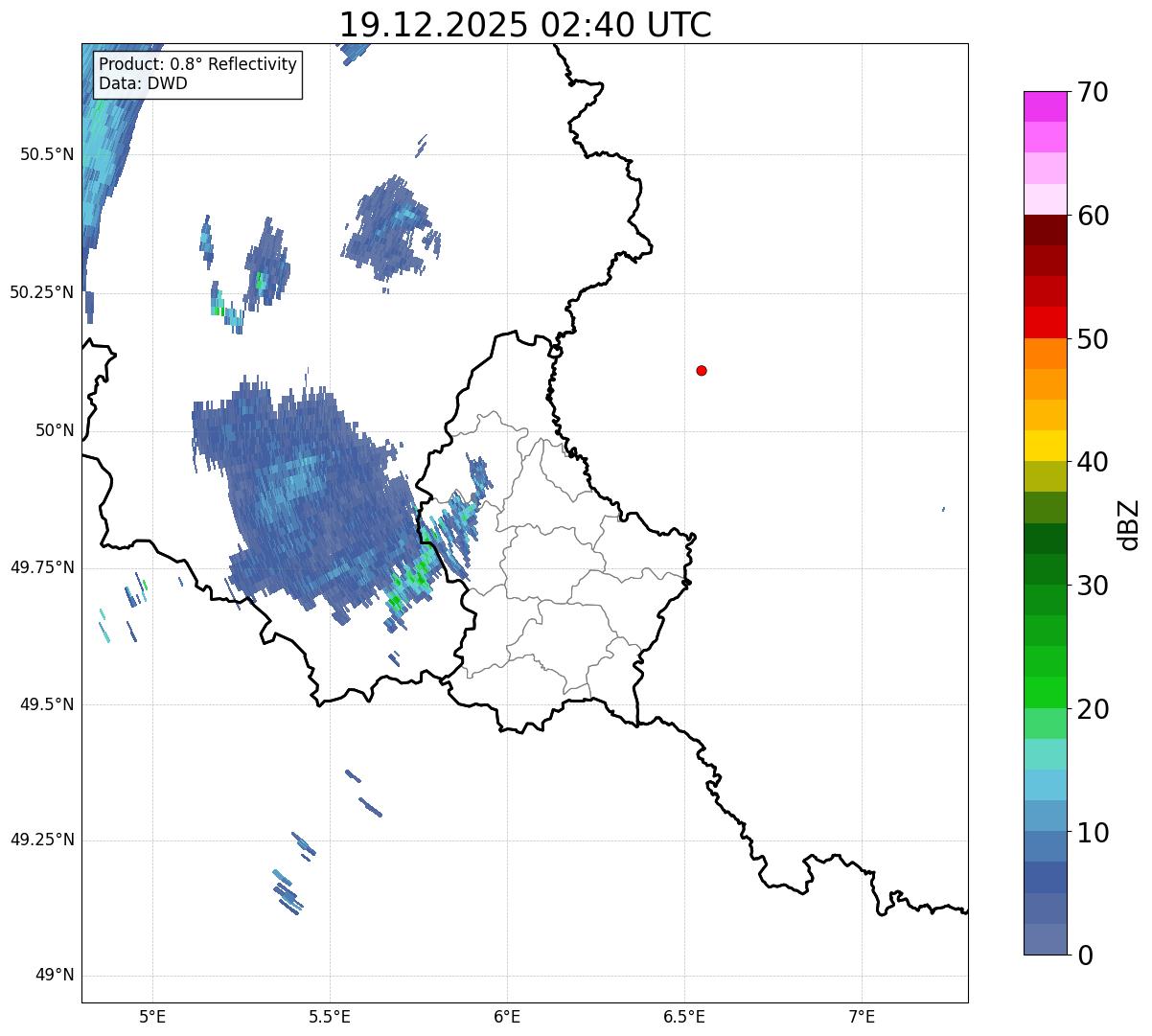The height and width of the screenshot is (1036, 1152).
Task: Click the latitude label 50.5°N
Action: click(x=46, y=154)
